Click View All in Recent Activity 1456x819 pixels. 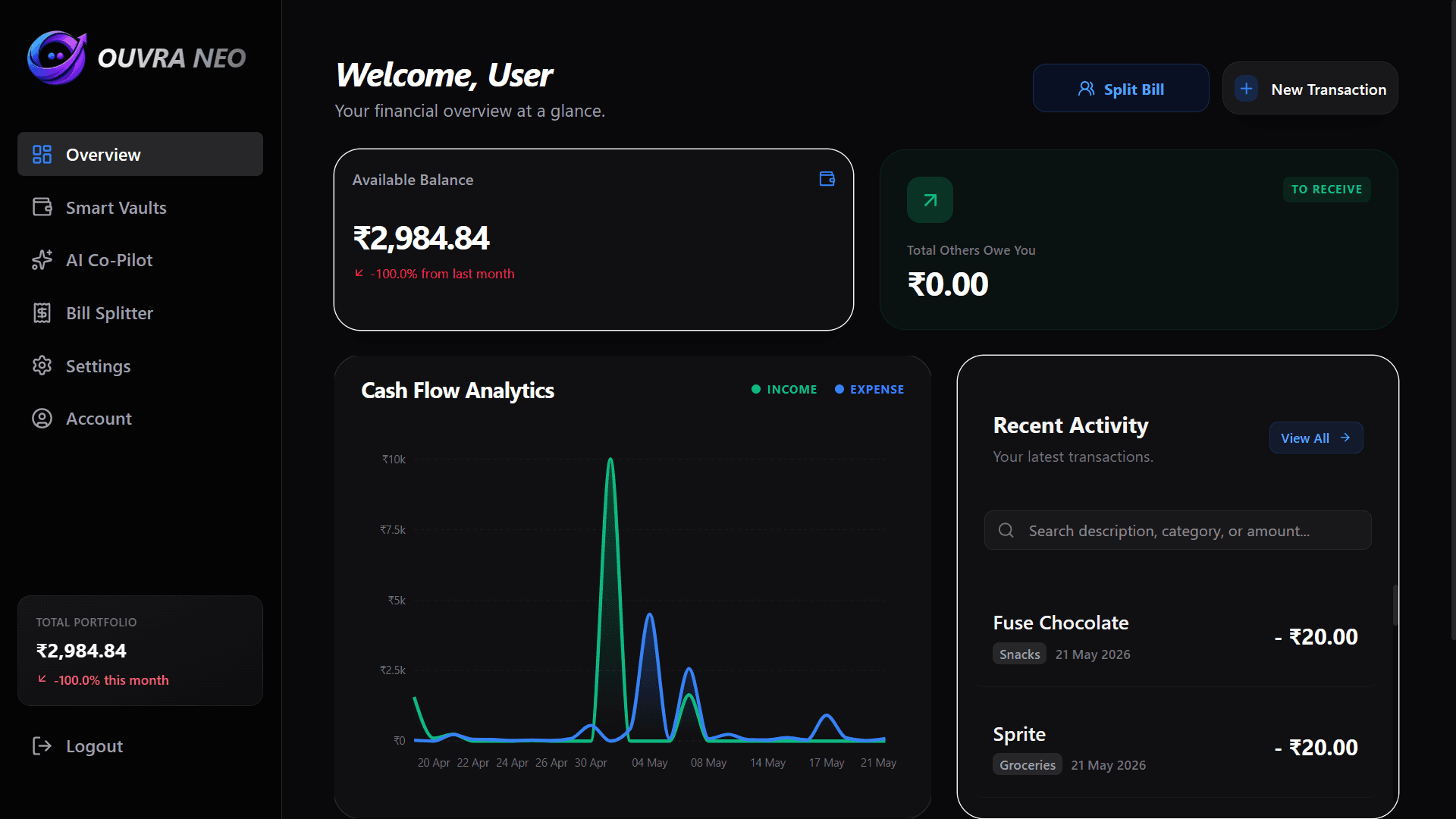(x=1316, y=438)
